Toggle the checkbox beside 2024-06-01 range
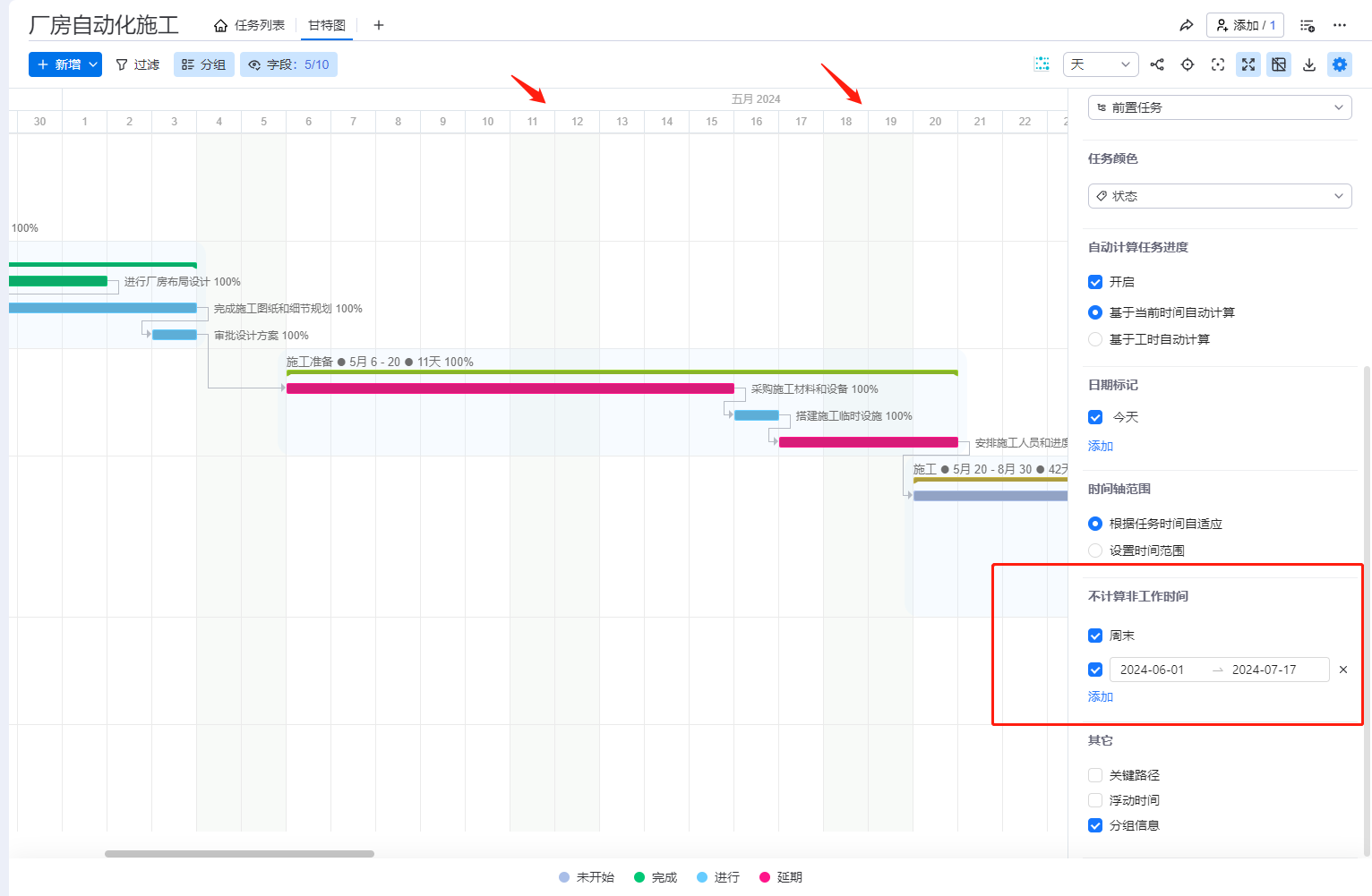This screenshot has height=896, width=1372. tap(1095, 670)
